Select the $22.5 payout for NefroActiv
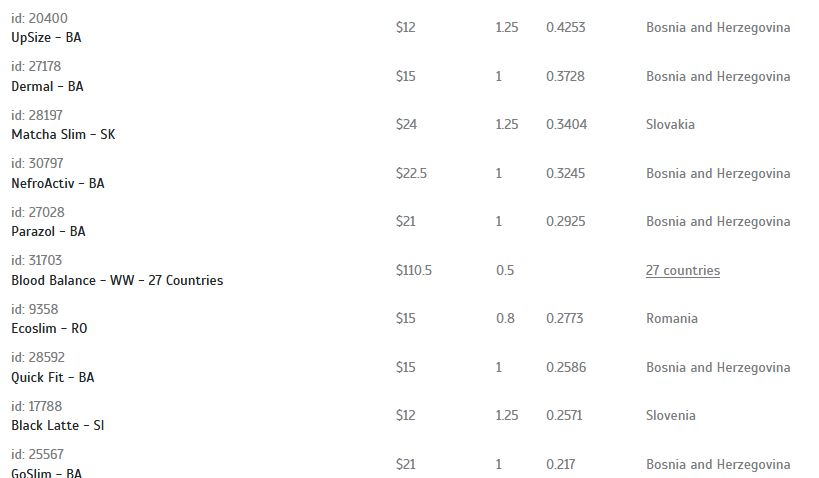Screen dimensions: 819x478 [411, 173]
